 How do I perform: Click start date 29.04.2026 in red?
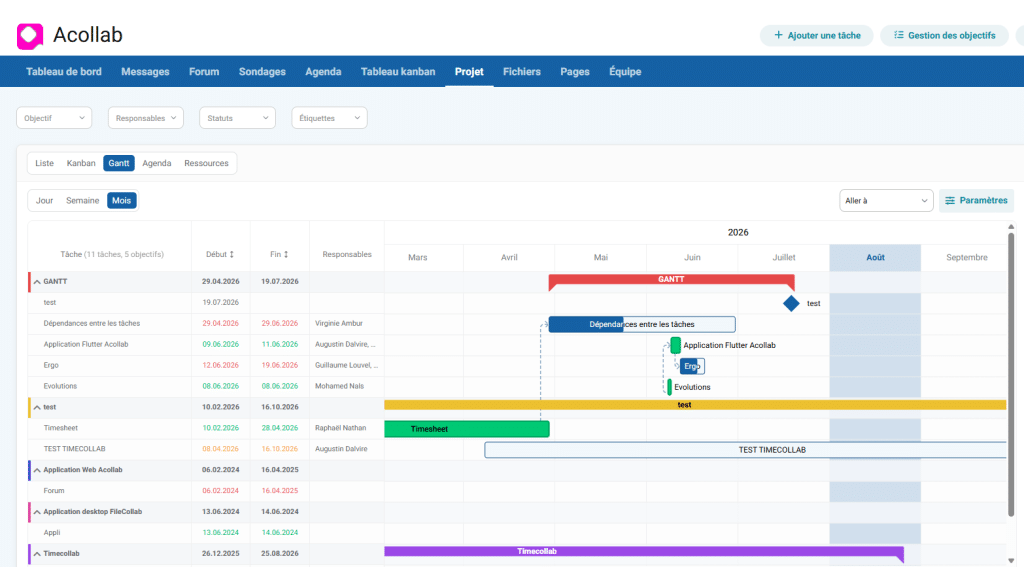(x=220, y=323)
